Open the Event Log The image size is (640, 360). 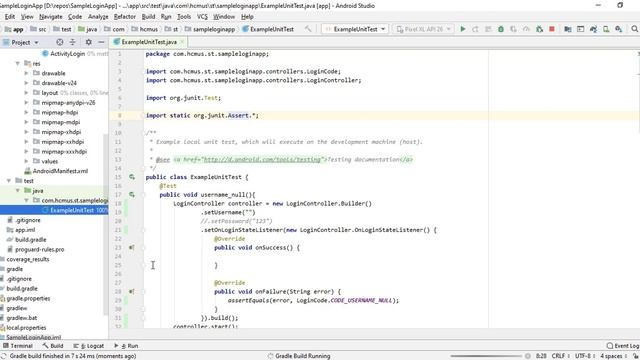(623, 346)
